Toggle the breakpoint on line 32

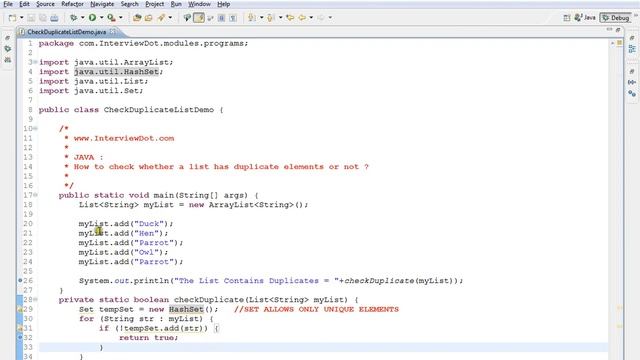tap(20, 338)
